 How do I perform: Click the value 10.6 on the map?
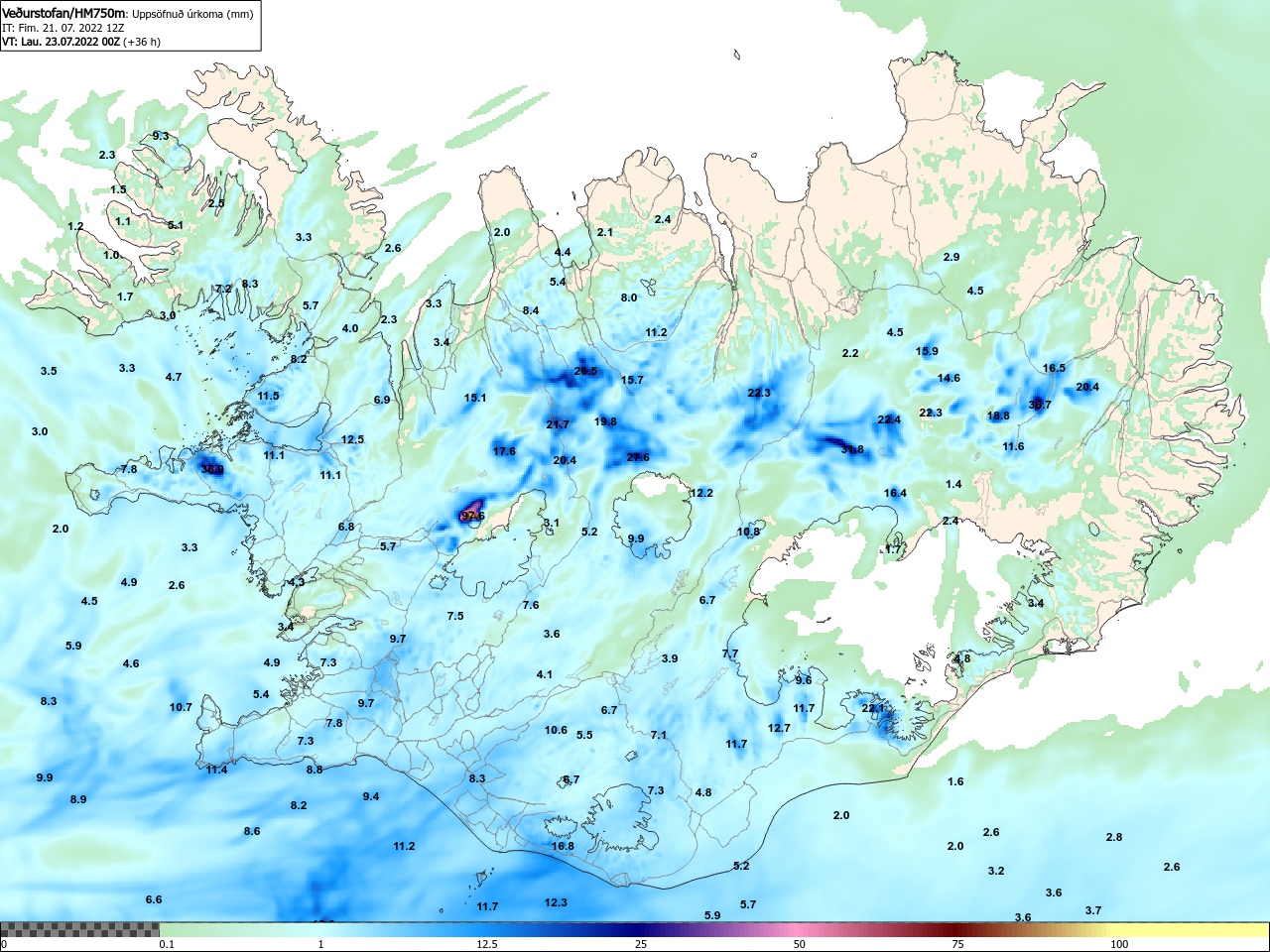coord(557,730)
